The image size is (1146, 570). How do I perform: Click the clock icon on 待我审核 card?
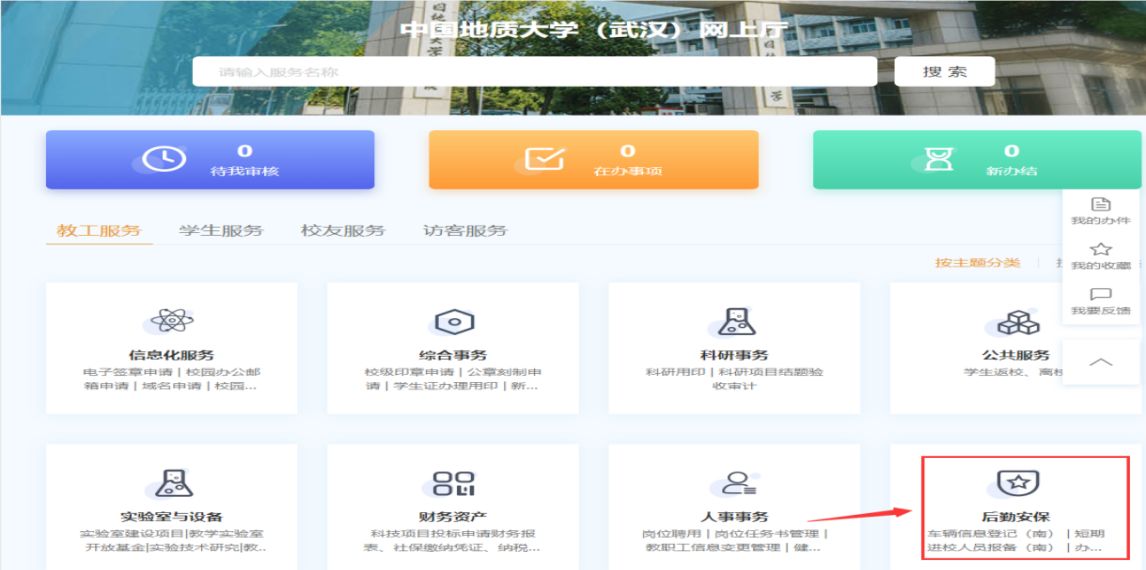(x=163, y=159)
